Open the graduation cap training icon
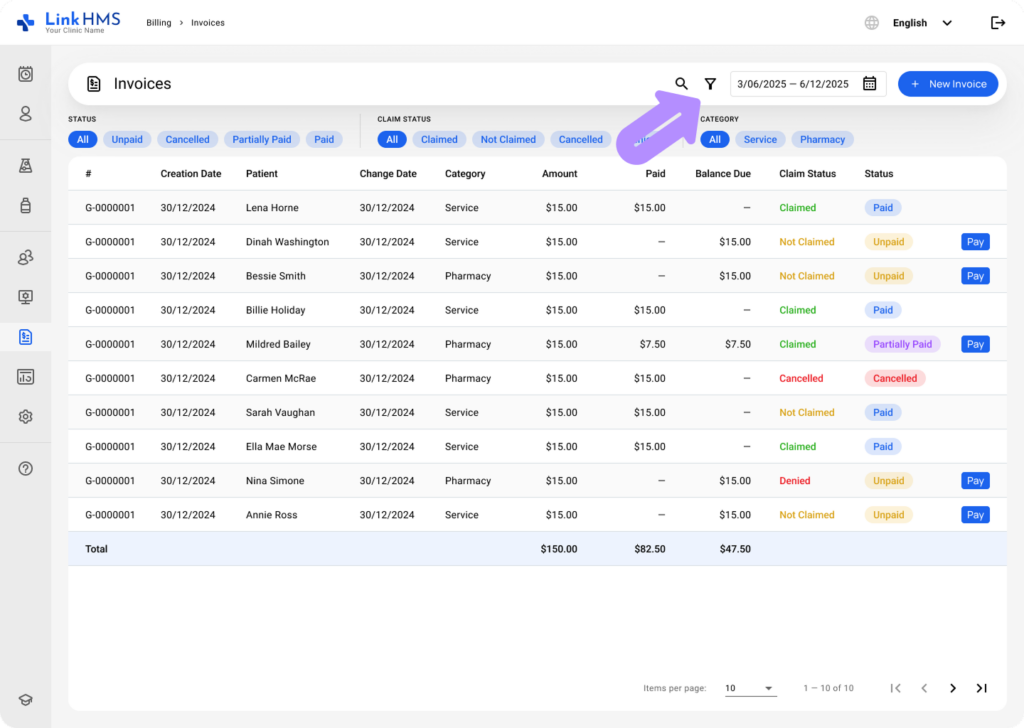This screenshot has height=728, width=1024. [25, 700]
